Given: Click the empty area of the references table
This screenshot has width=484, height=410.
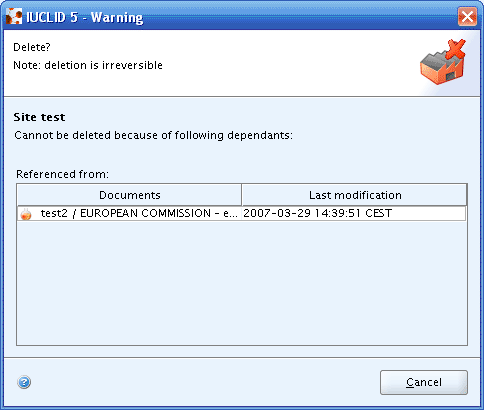Looking at the screenshot, I should (x=242, y=283).
